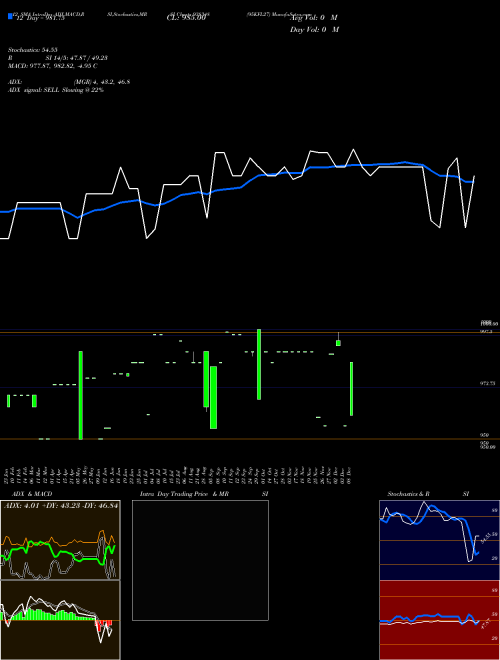Click the tallest green candle near 26 May

(81, 395)
